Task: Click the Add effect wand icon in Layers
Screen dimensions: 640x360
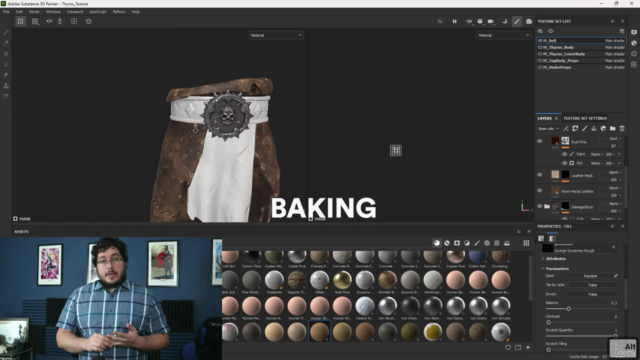Action: [x=566, y=129]
